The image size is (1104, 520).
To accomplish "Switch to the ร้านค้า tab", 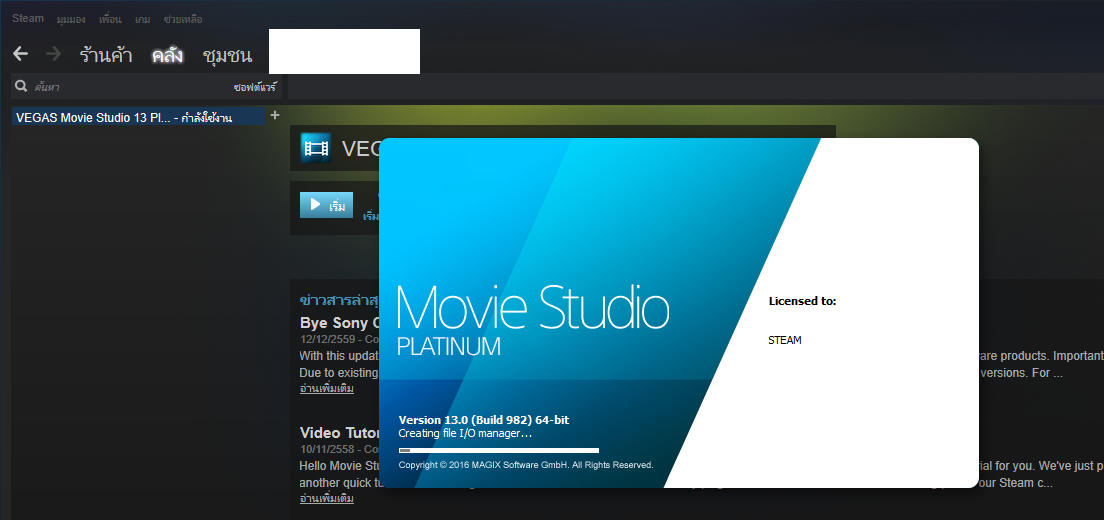I will [106, 55].
